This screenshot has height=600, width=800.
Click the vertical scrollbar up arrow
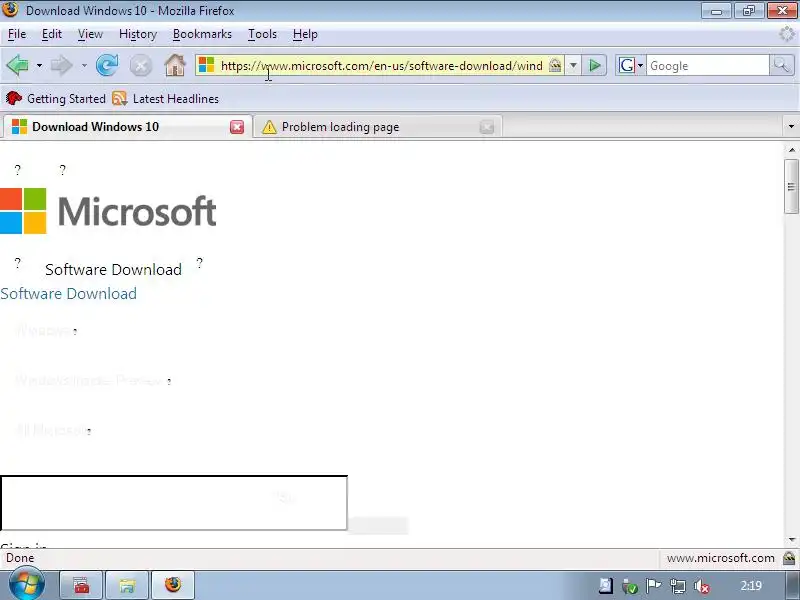[791, 150]
